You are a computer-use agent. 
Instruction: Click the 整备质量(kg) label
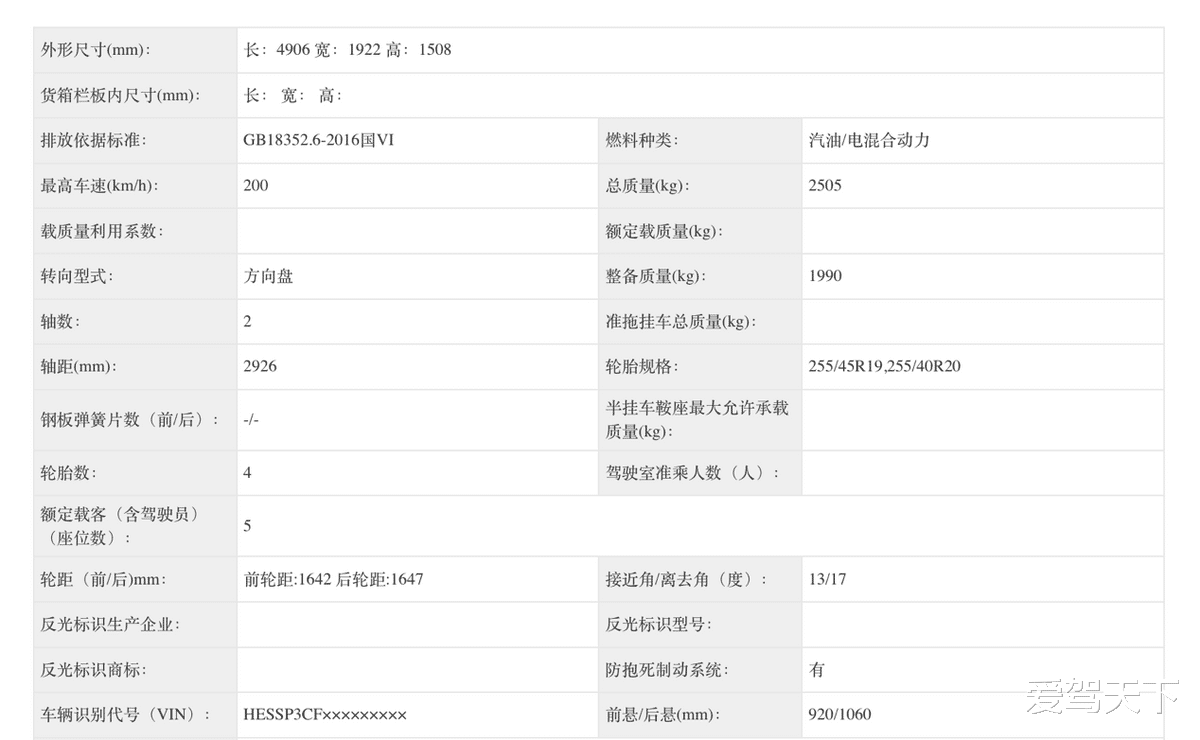tap(656, 277)
